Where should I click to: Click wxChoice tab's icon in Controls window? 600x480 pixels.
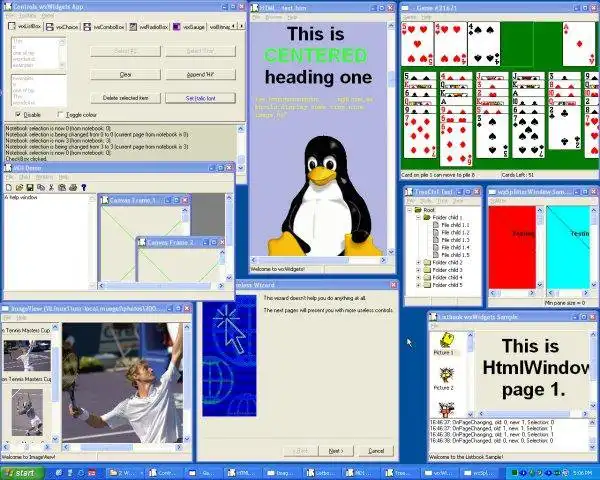pyautogui.click(x=49, y=27)
